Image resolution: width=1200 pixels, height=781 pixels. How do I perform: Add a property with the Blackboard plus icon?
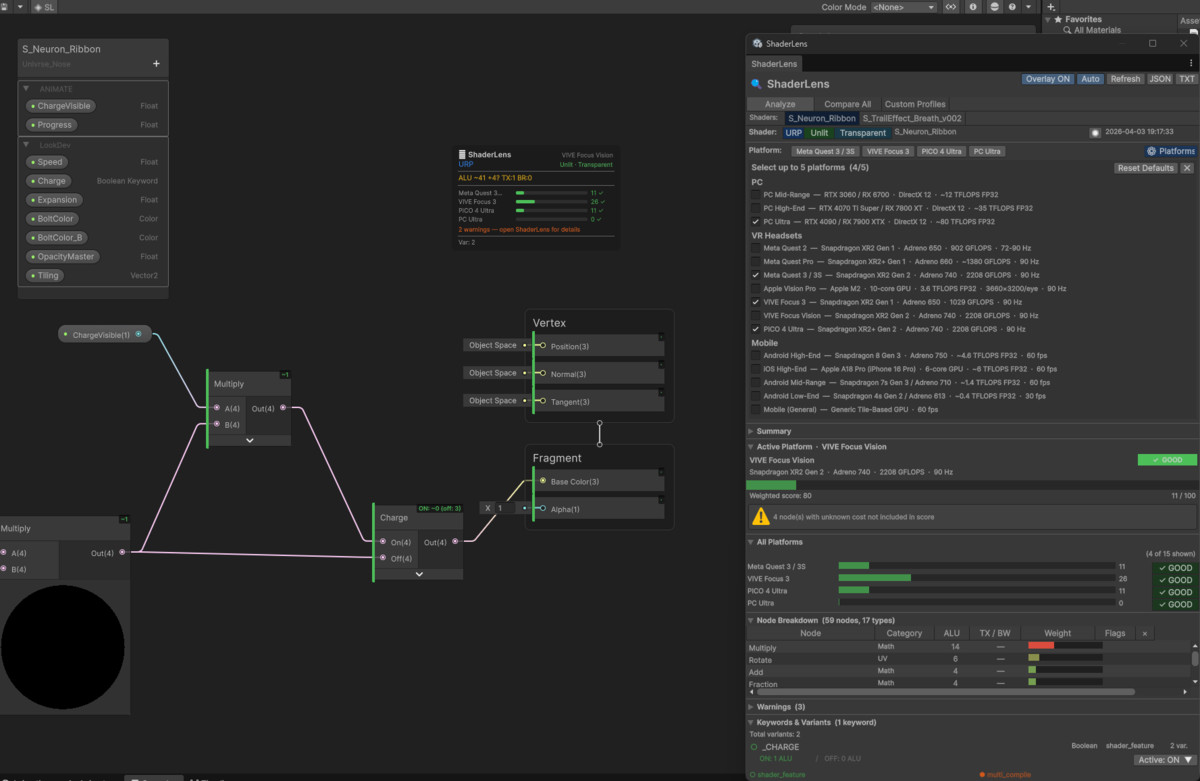click(156, 64)
